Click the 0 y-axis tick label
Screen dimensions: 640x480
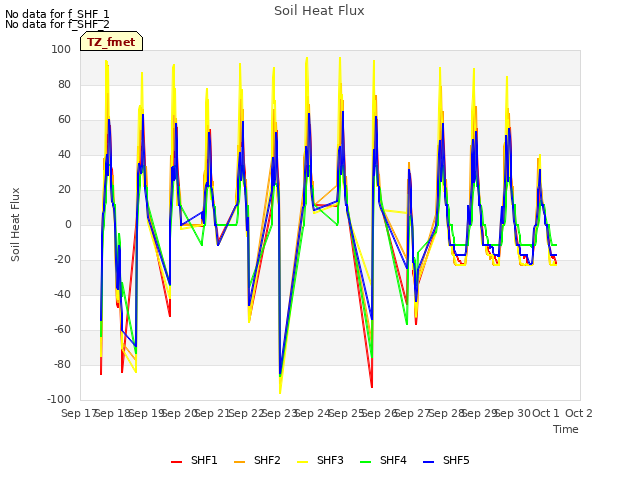68,224
